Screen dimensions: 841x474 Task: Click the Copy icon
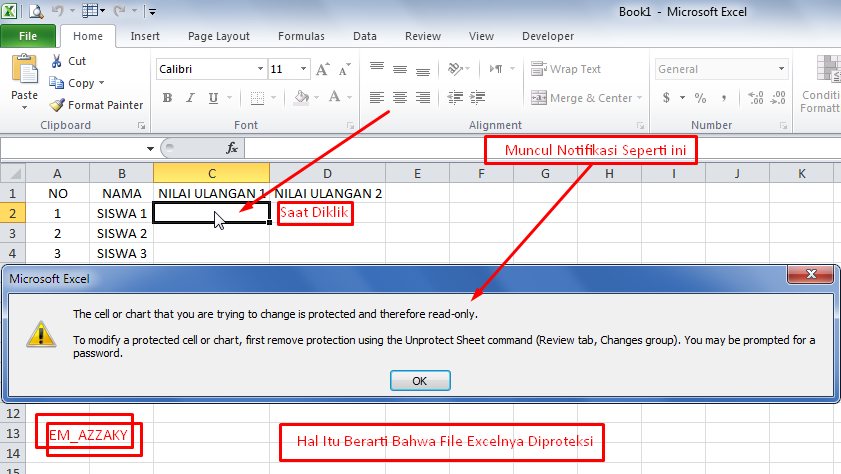pos(56,83)
